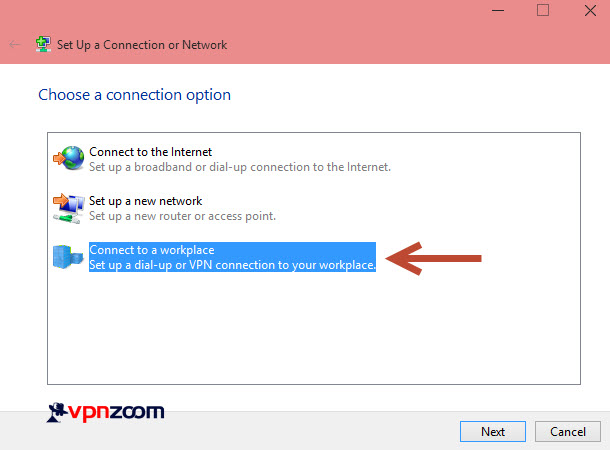The image size is (610, 450).
Task: Select the blue building icon for Connect to a workplace
Action: [x=68, y=257]
